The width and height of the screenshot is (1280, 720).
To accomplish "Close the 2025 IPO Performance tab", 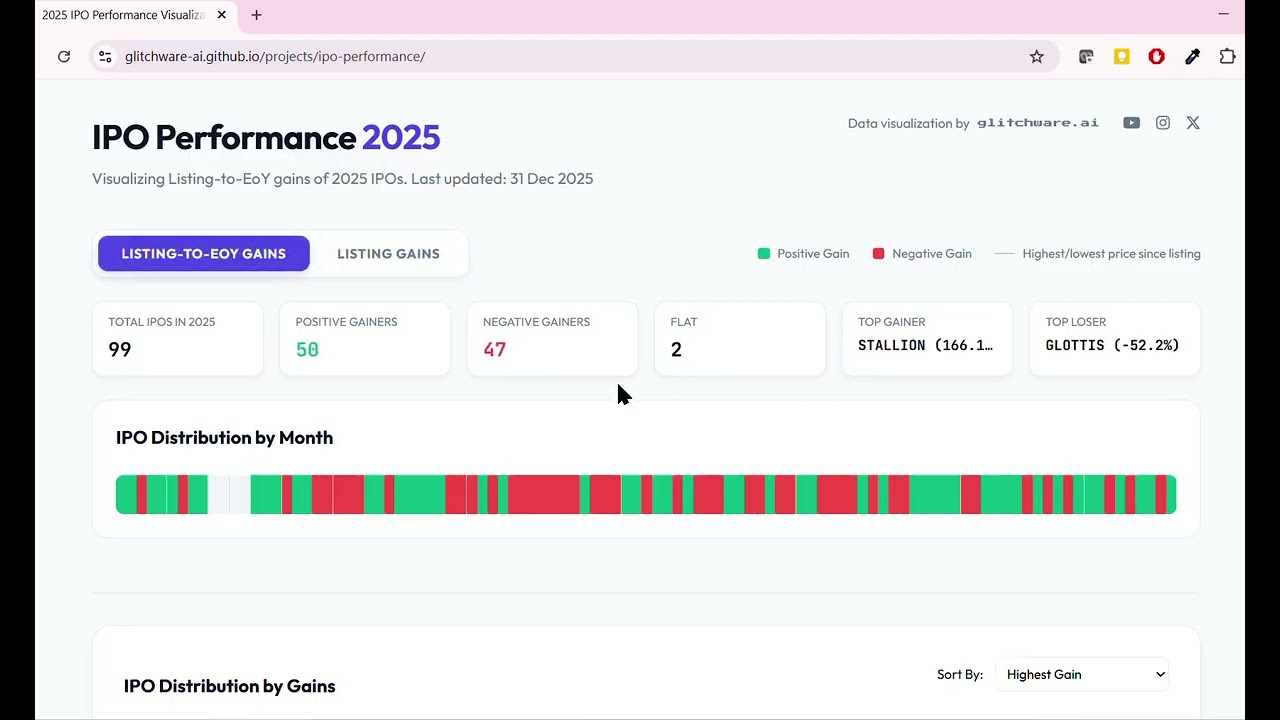I will 222,15.
